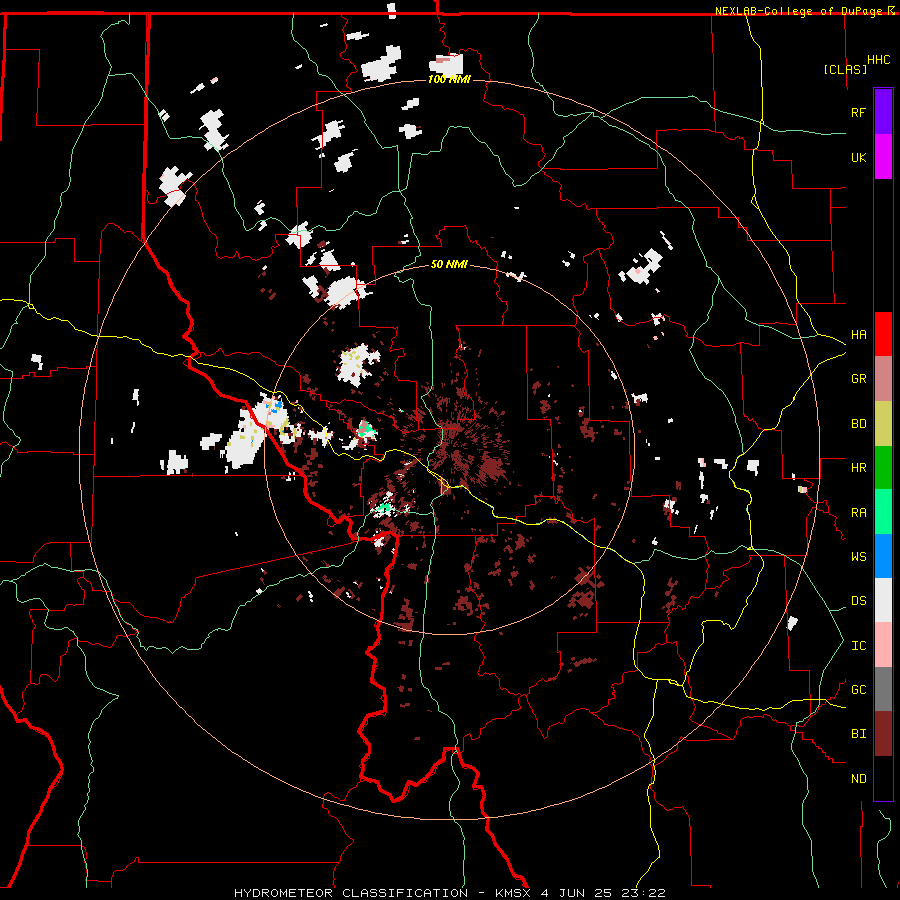The image size is (900, 900).
Task: Click the GR legend label
Action: point(858,379)
